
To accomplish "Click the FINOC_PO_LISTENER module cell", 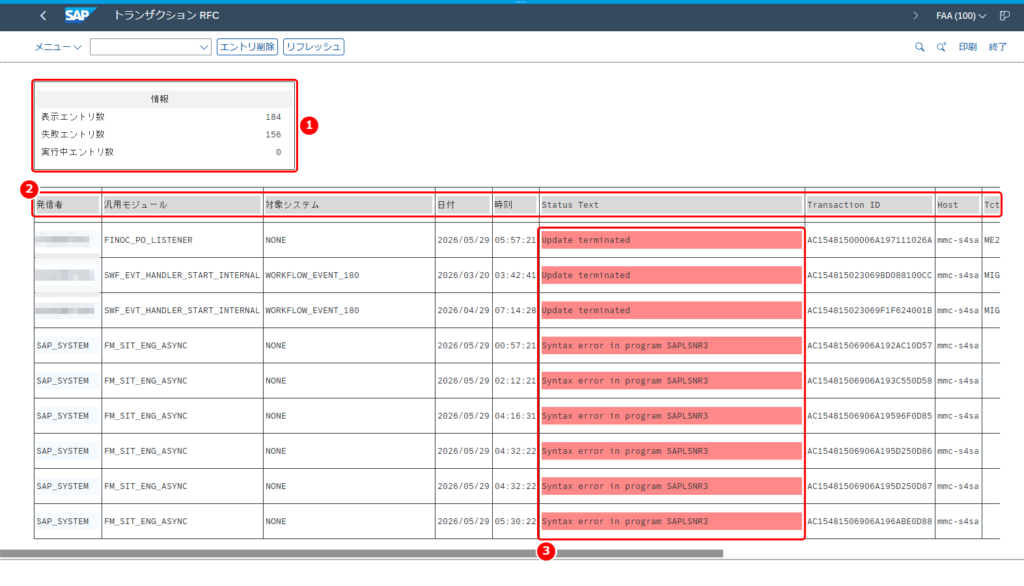I will click(x=148, y=240).
